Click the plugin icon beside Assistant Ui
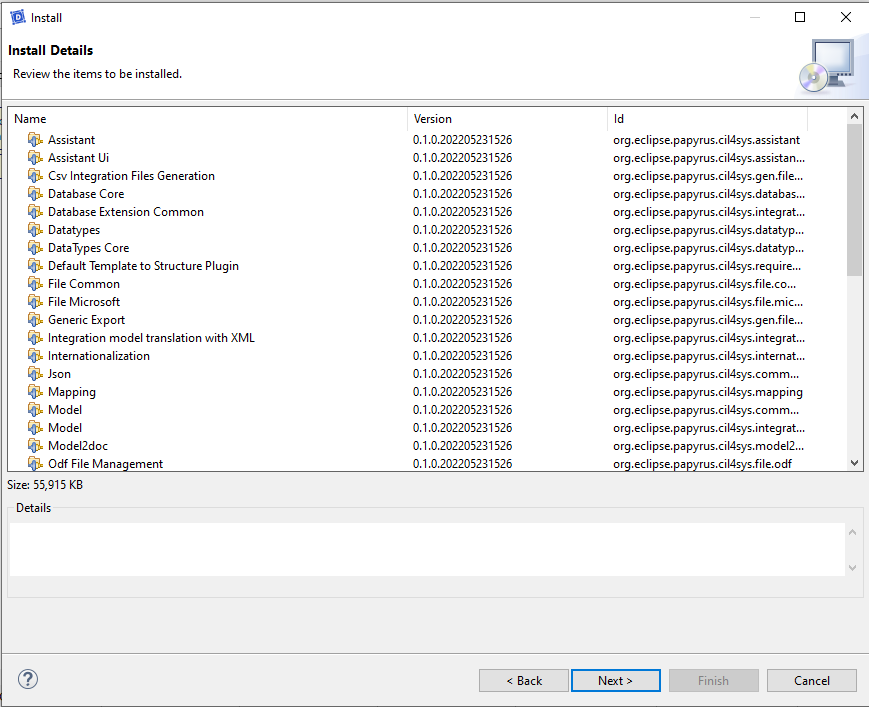The height and width of the screenshot is (707, 869). [x=35, y=158]
